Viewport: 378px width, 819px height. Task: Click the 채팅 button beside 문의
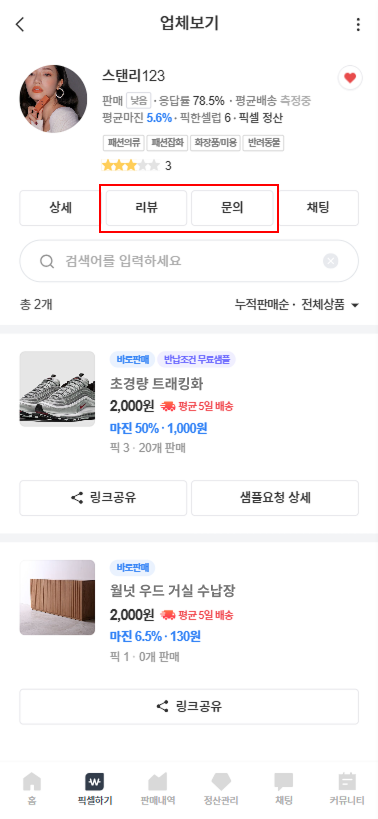[317, 208]
